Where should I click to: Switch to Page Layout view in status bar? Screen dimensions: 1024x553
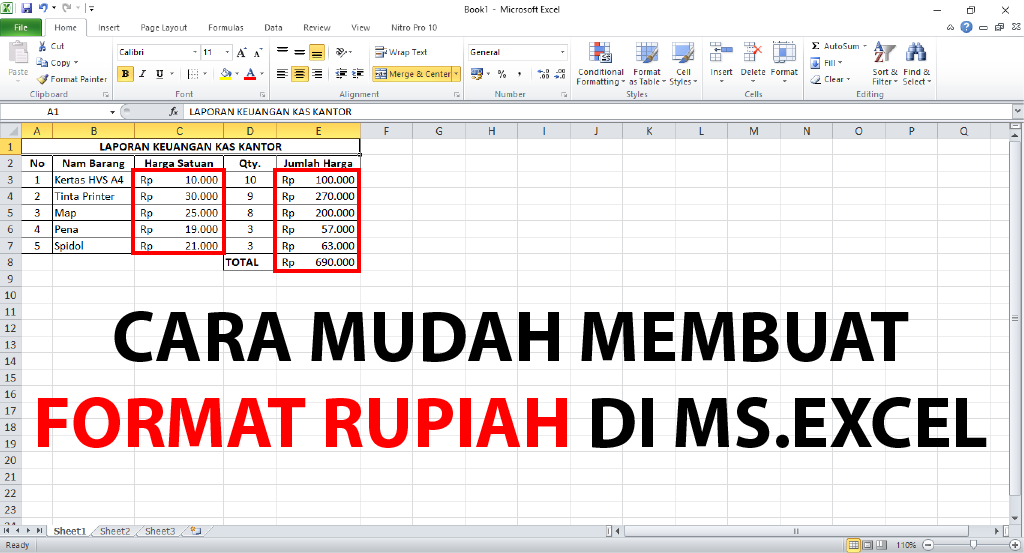(x=867, y=545)
